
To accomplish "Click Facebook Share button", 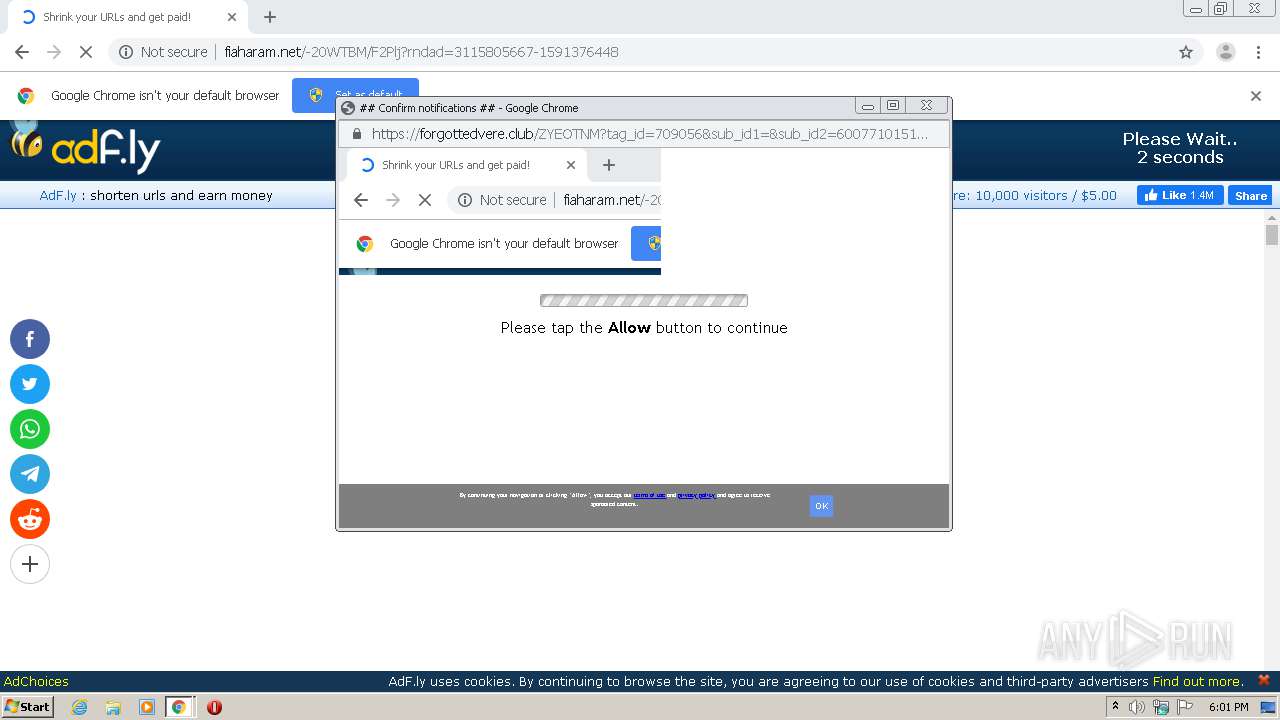I will click(x=1250, y=196).
